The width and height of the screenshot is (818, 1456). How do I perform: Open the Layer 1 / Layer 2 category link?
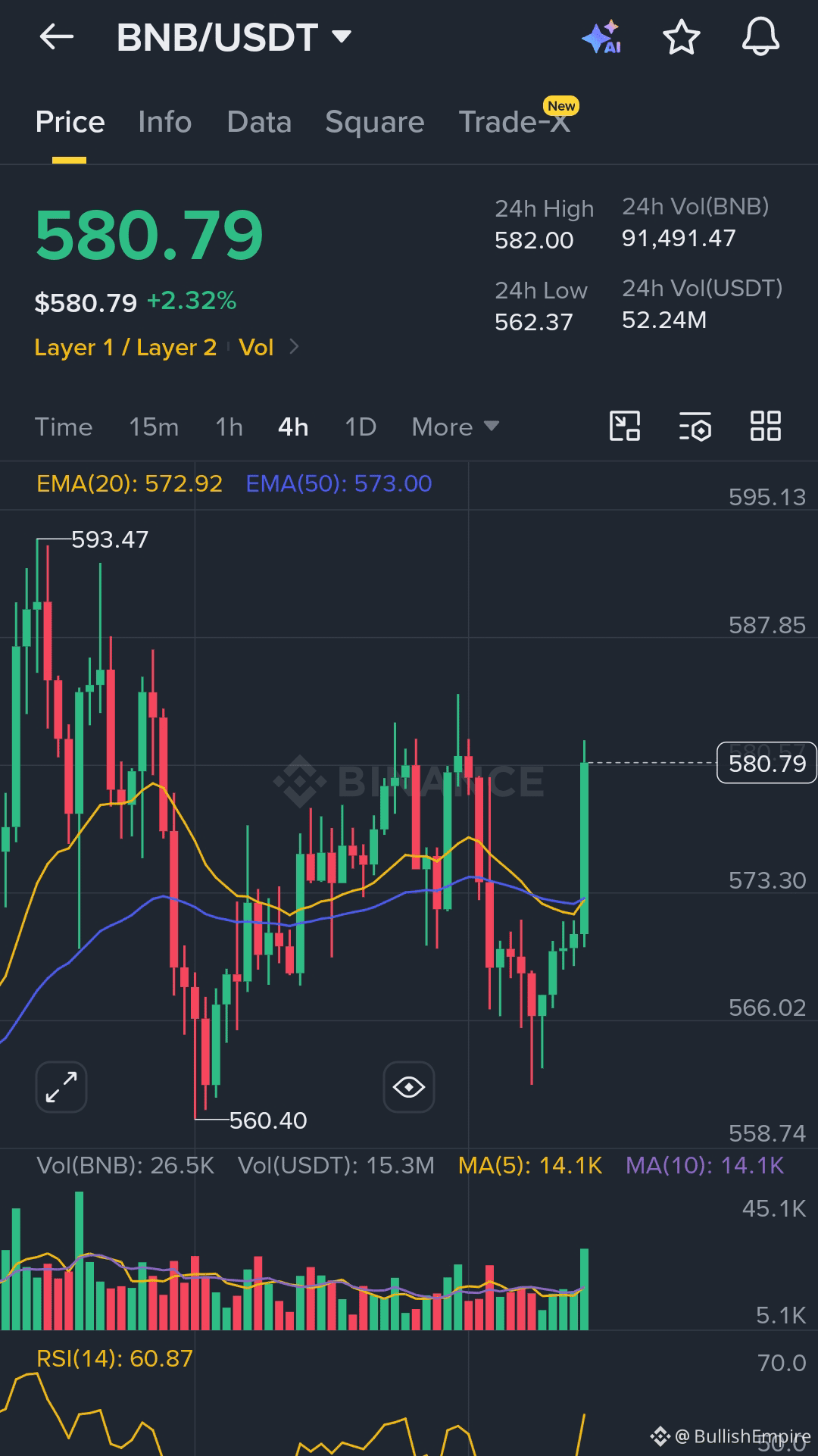126,347
